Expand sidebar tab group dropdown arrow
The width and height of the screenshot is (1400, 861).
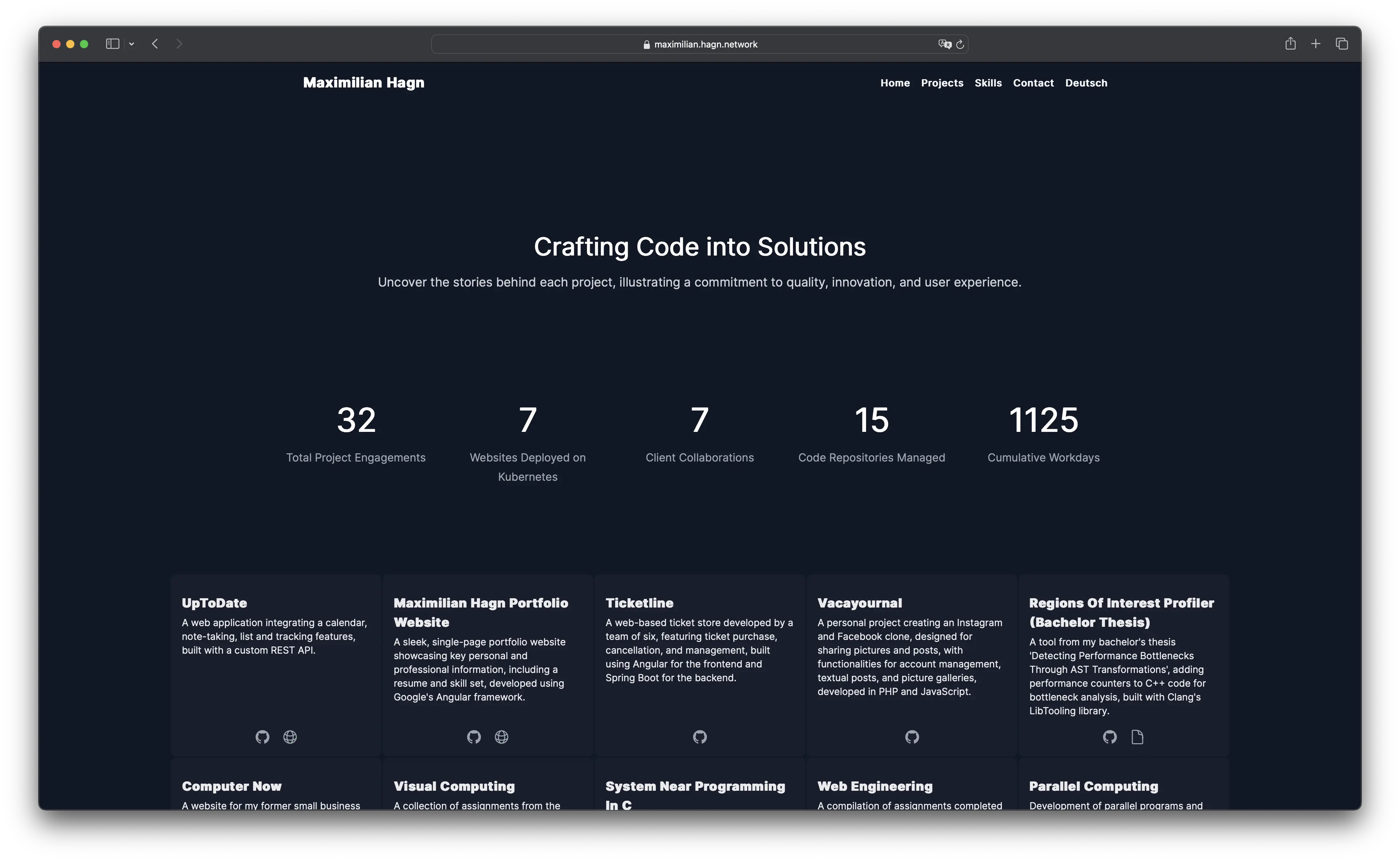click(132, 44)
